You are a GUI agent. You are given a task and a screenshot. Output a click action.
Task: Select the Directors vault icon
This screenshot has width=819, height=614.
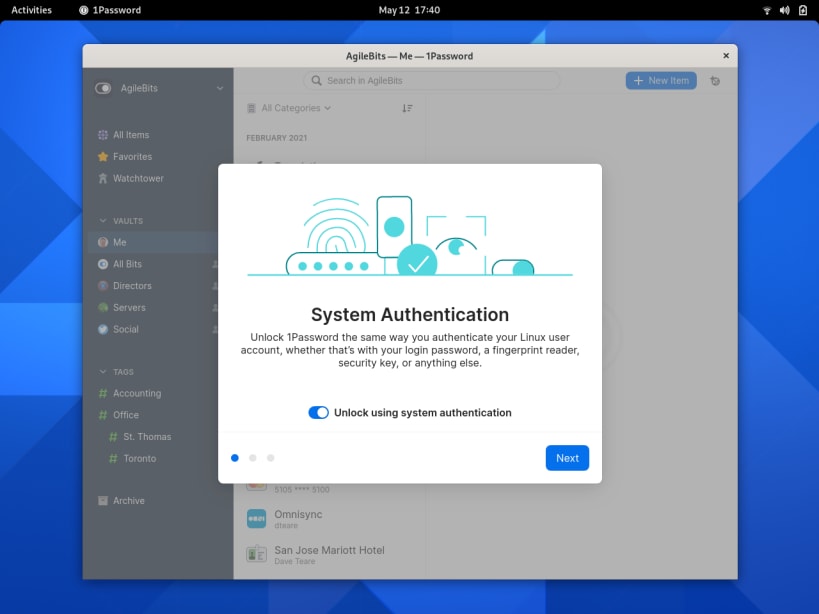pyautogui.click(x=103, y=286)
